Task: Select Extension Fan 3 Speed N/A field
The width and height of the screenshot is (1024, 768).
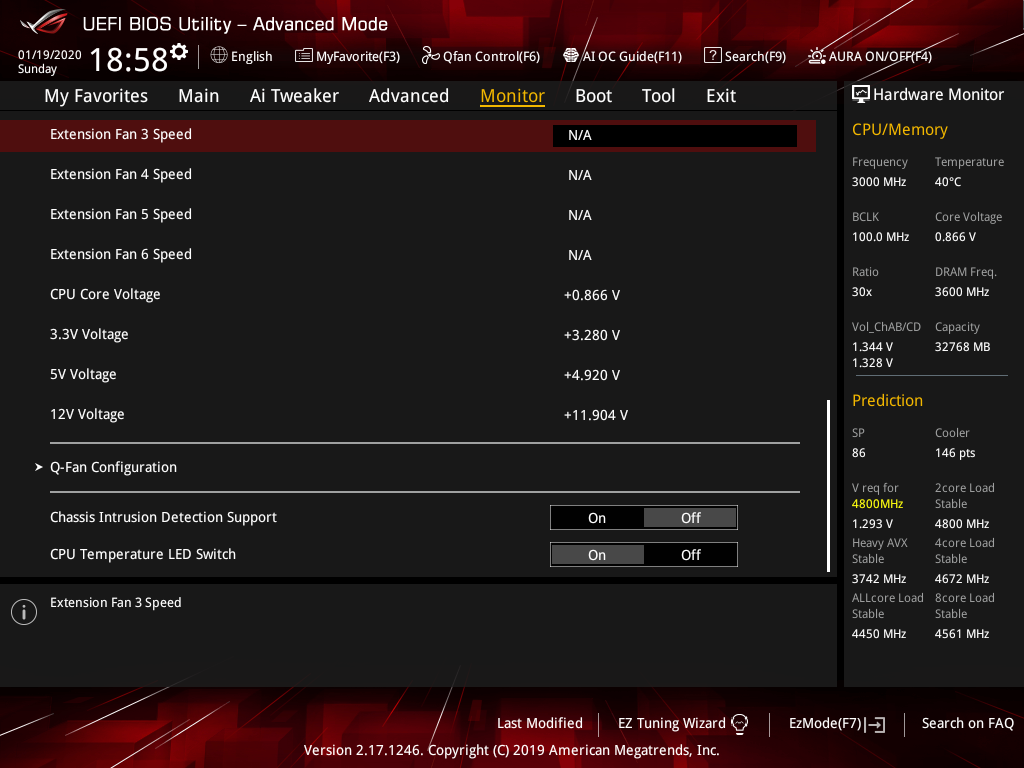Action: pyautogui.click(x=675, y=136)
